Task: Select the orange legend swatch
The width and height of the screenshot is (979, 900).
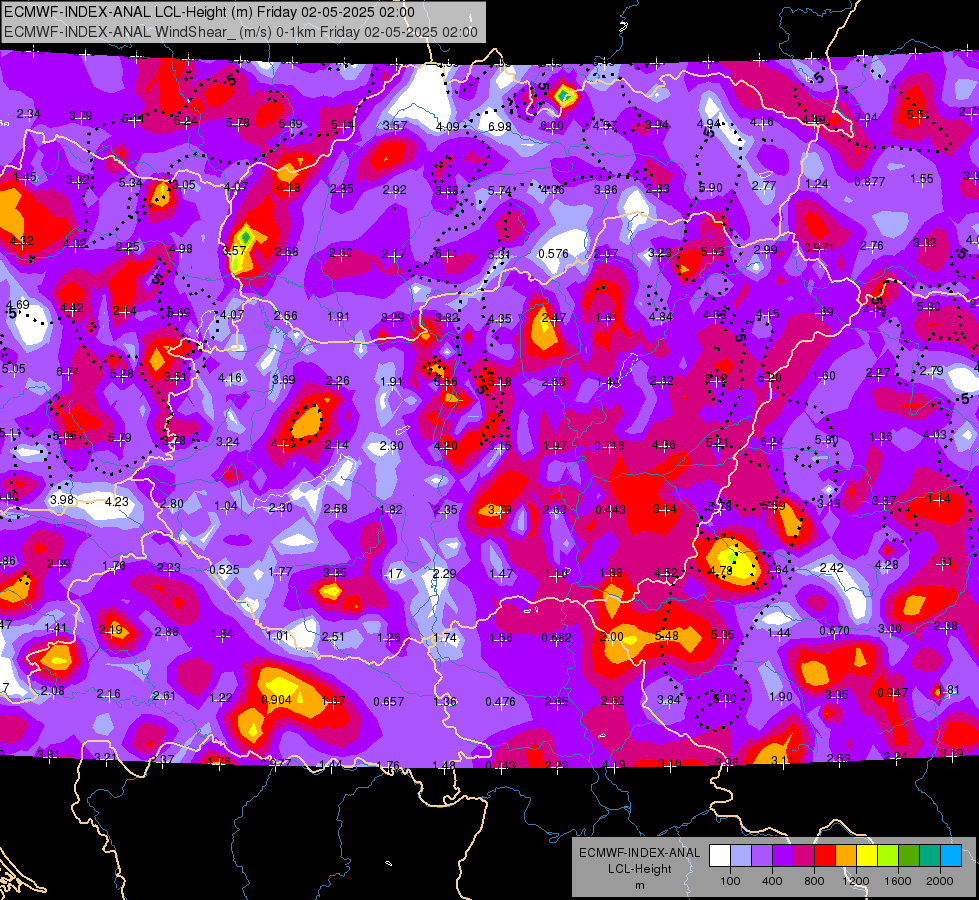Action: click(x=846, y=856)
